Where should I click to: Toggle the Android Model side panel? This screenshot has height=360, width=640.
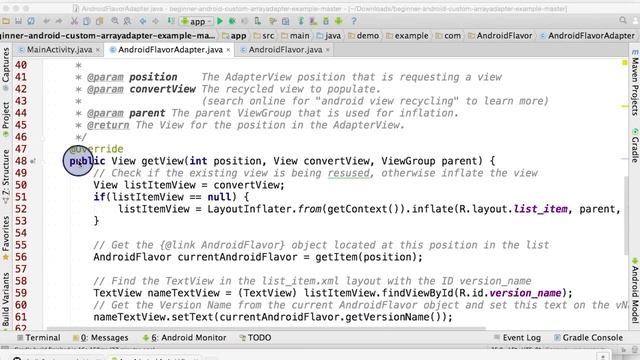point(635,290)
